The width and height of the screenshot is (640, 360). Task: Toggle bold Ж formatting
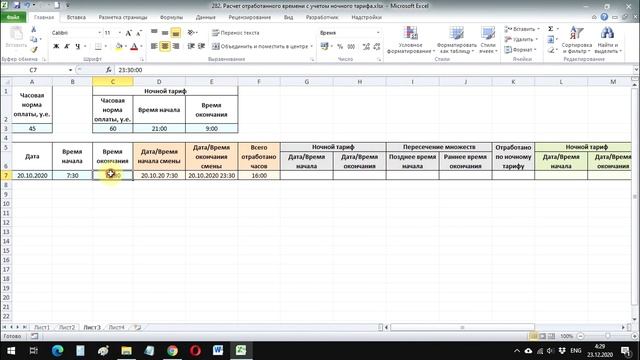[x=56, y=47]
